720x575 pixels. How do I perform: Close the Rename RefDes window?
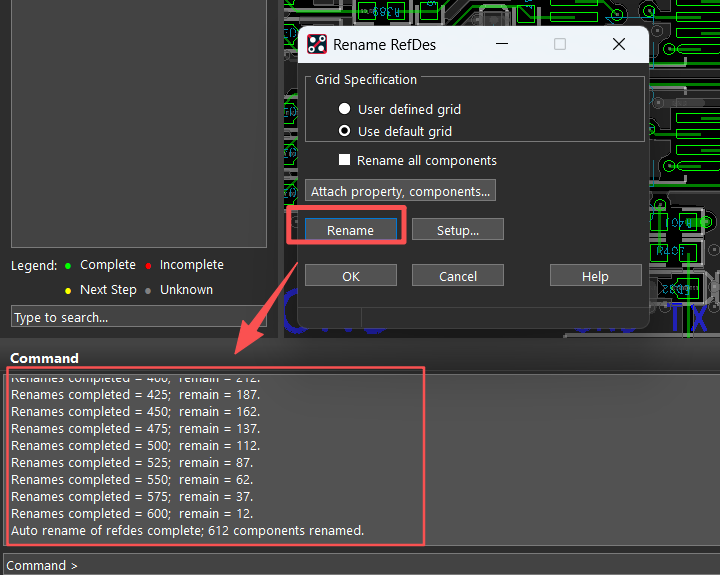619,44
